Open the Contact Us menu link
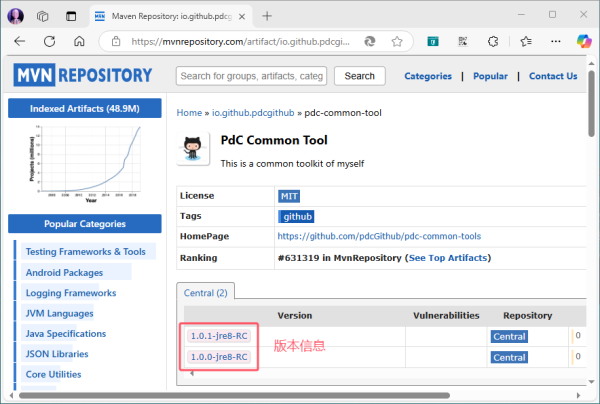 pos(553,76)
